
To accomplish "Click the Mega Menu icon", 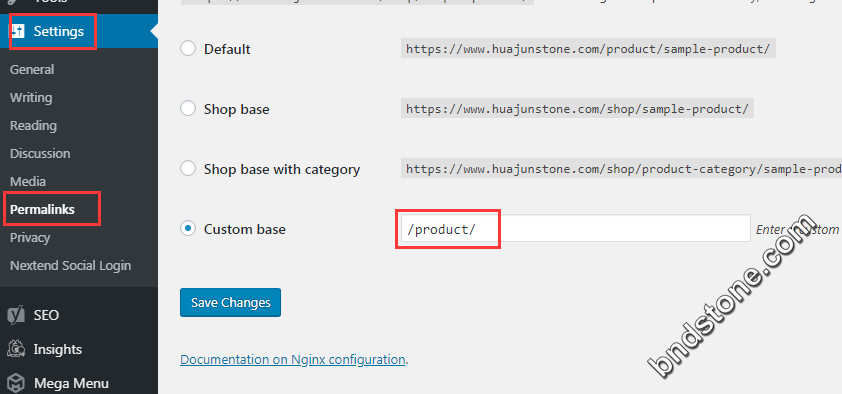I will tap(16, 384).
